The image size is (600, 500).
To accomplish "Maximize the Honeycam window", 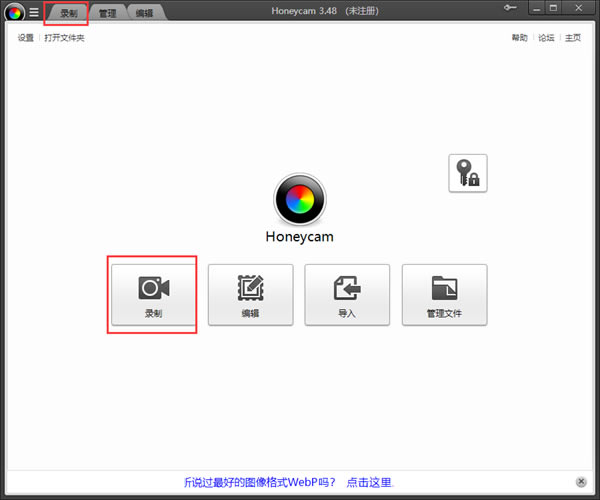I will point(553,8).
